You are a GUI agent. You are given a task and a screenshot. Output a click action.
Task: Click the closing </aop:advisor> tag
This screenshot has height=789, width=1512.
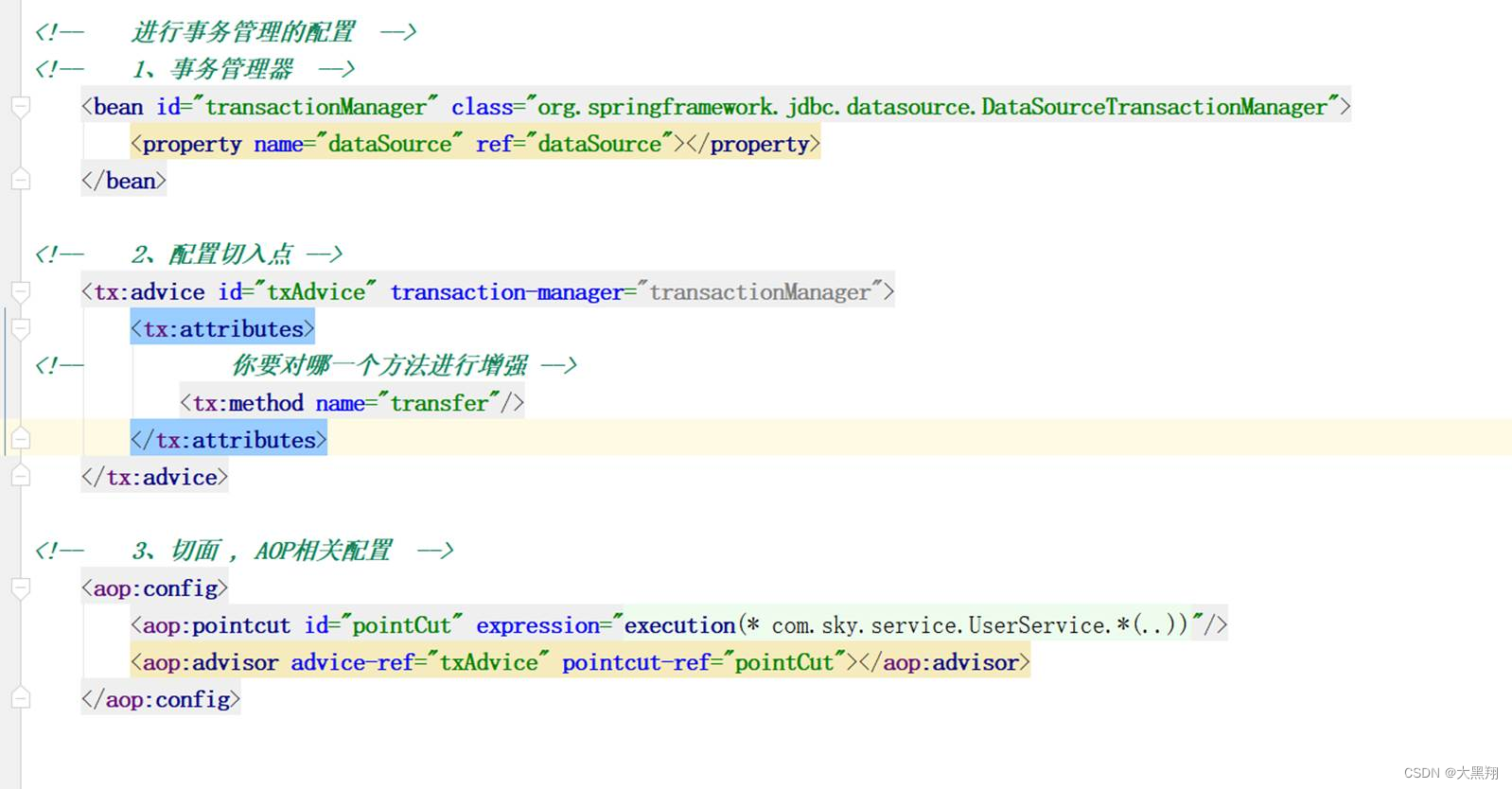[x=945, y=662]
